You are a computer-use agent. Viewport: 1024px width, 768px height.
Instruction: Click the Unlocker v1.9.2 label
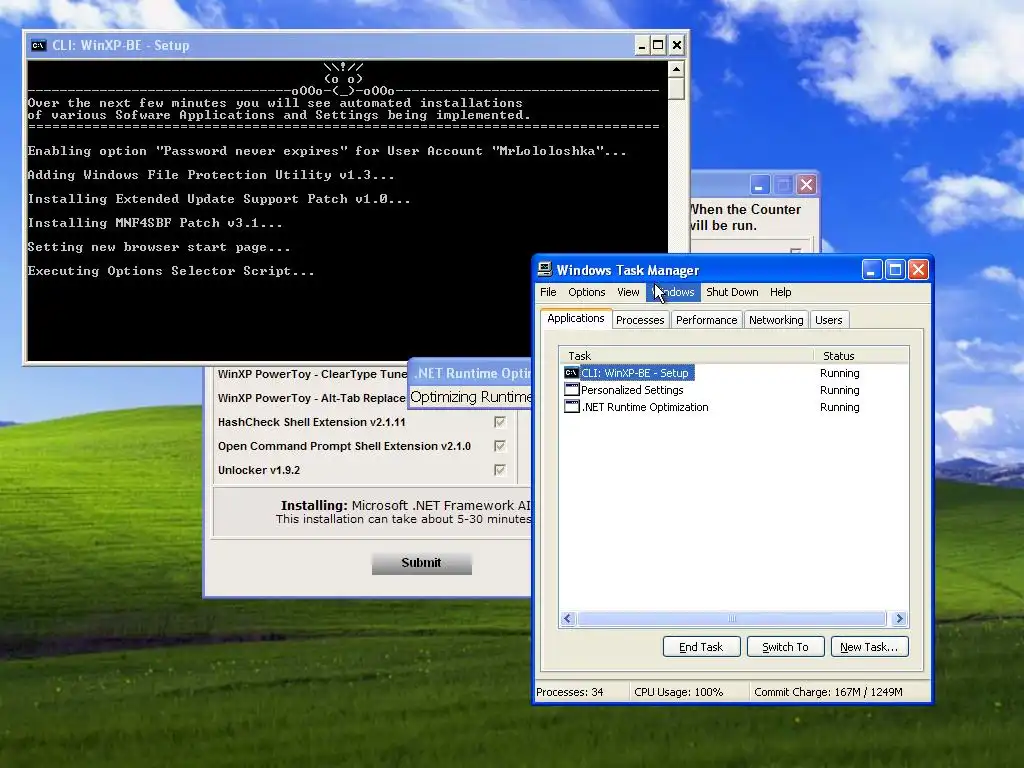[x=259, y=470]
